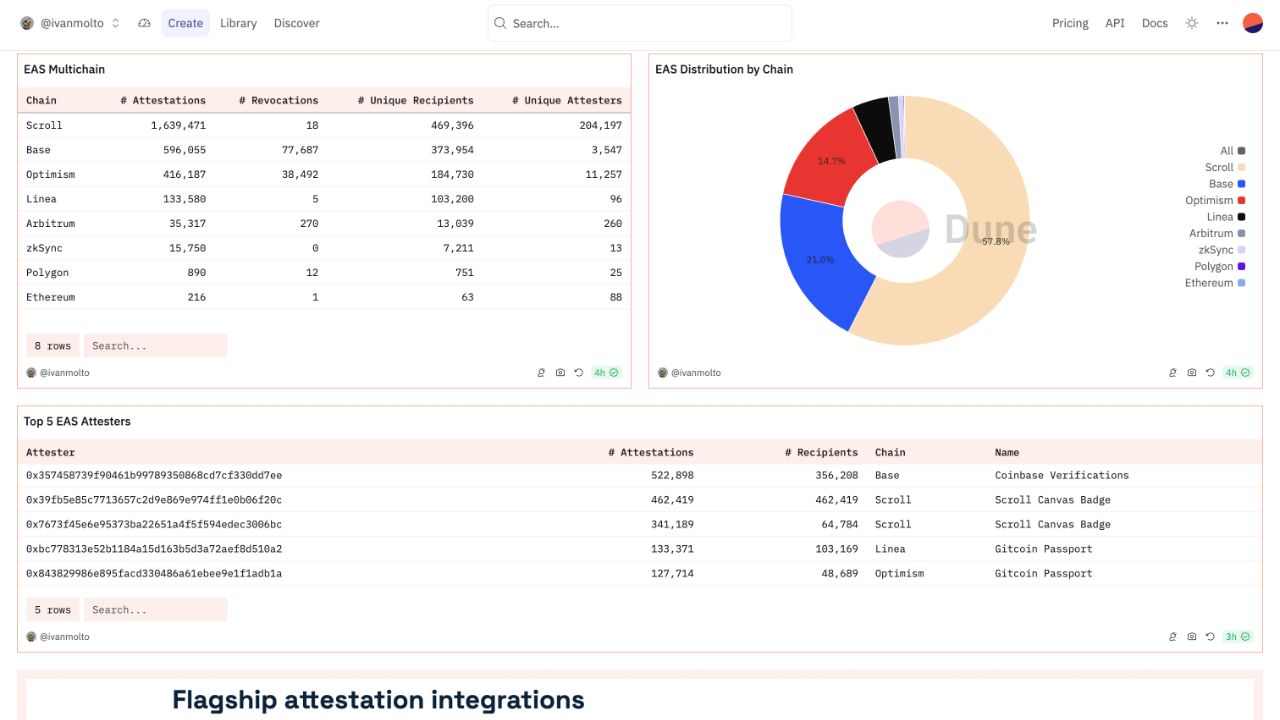Expand the @ivanmolto workspace switcher chevron

(115, 23)
